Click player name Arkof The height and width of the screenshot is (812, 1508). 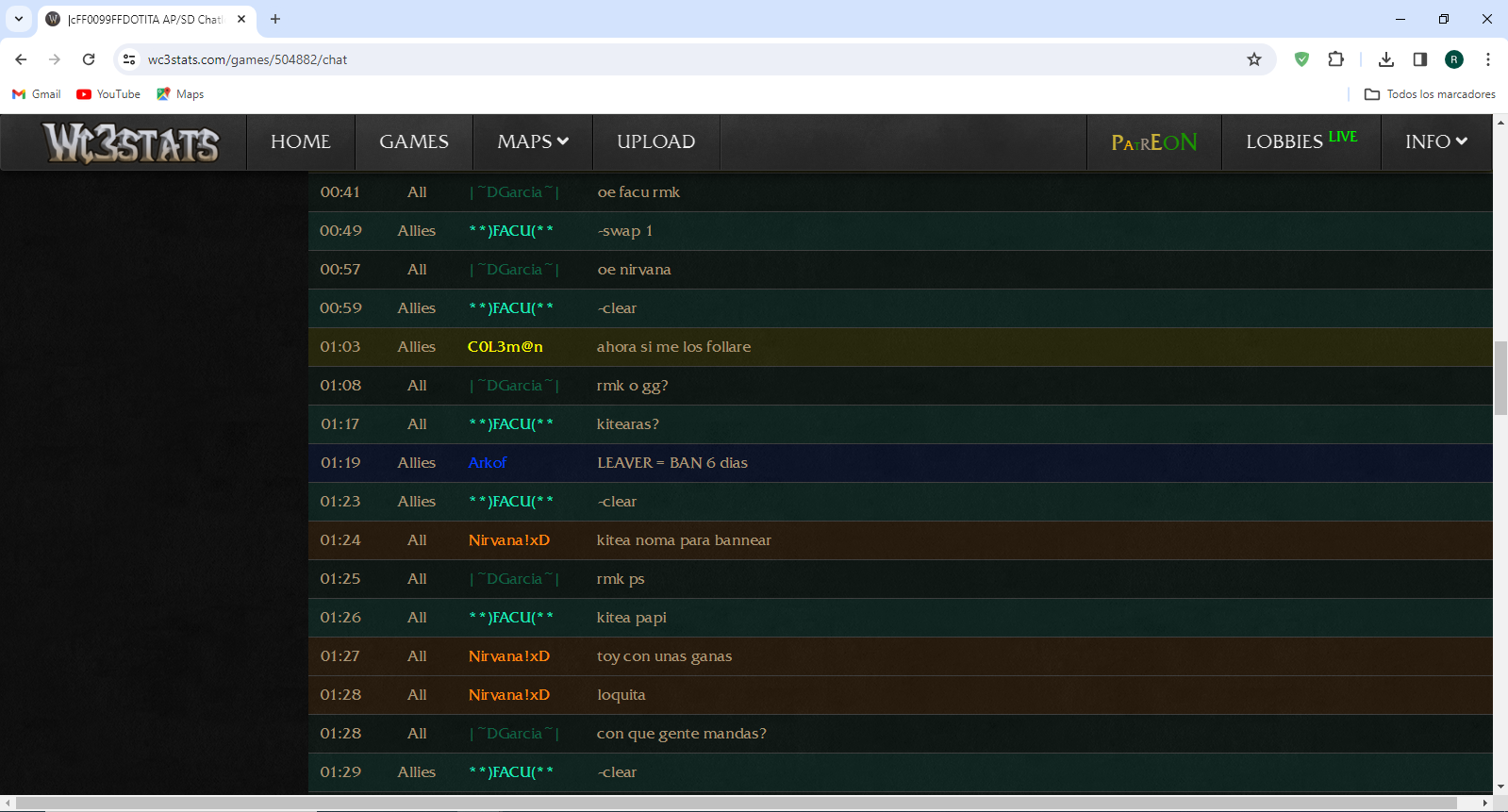tap(488, 463)
